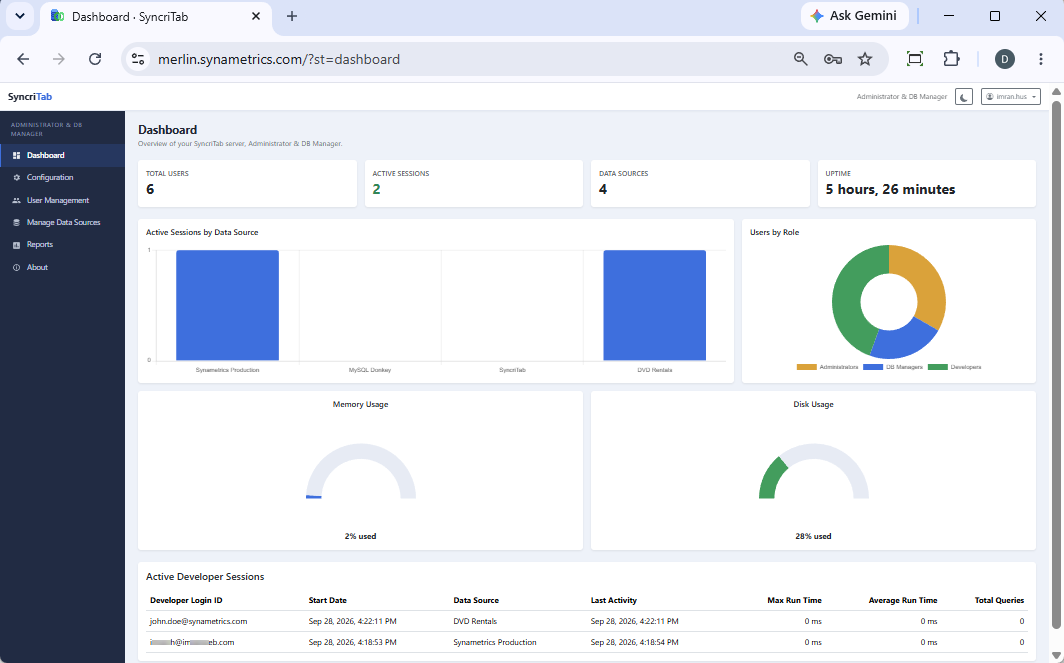Open the Chrome profile D avatar
Screen dimensions: 1064x663
(1005, 59)
